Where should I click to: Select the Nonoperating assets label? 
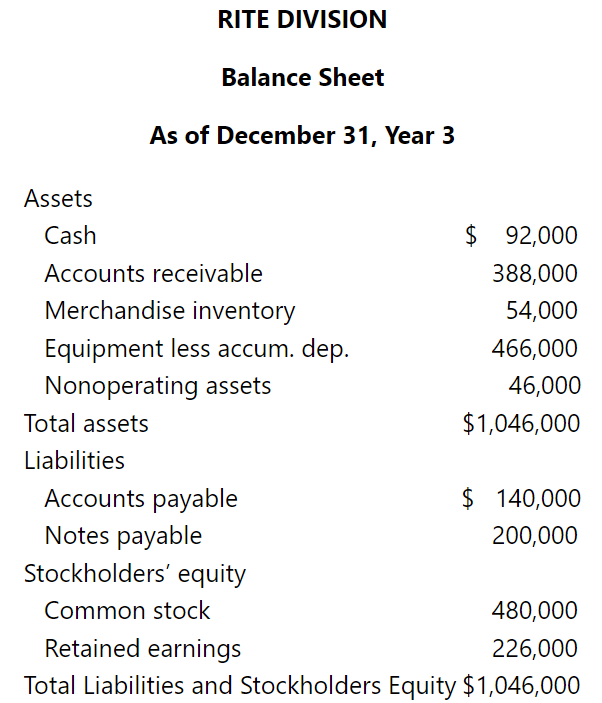pyautogui.click(x=158, y=386)
